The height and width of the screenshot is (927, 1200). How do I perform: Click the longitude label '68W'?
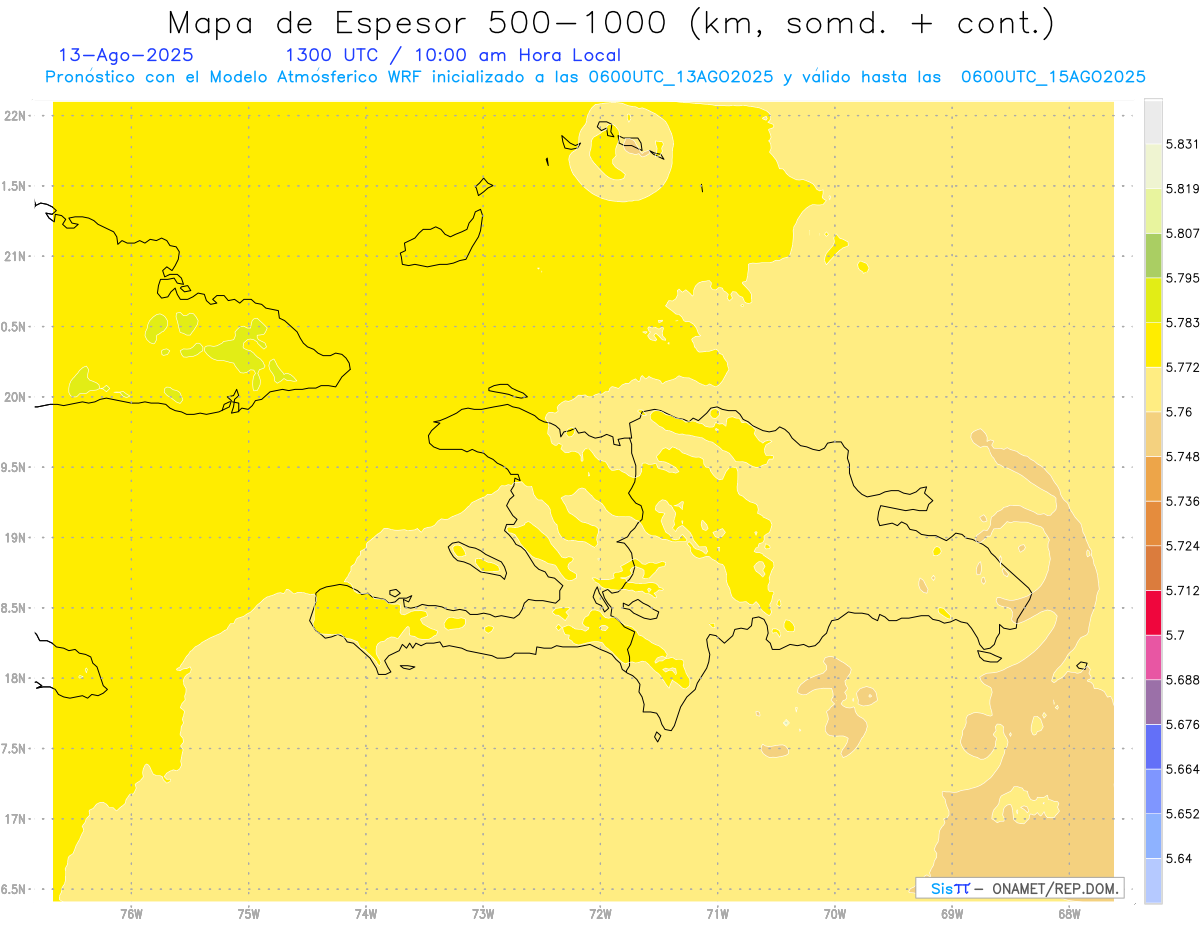[x=1069, y=914]
